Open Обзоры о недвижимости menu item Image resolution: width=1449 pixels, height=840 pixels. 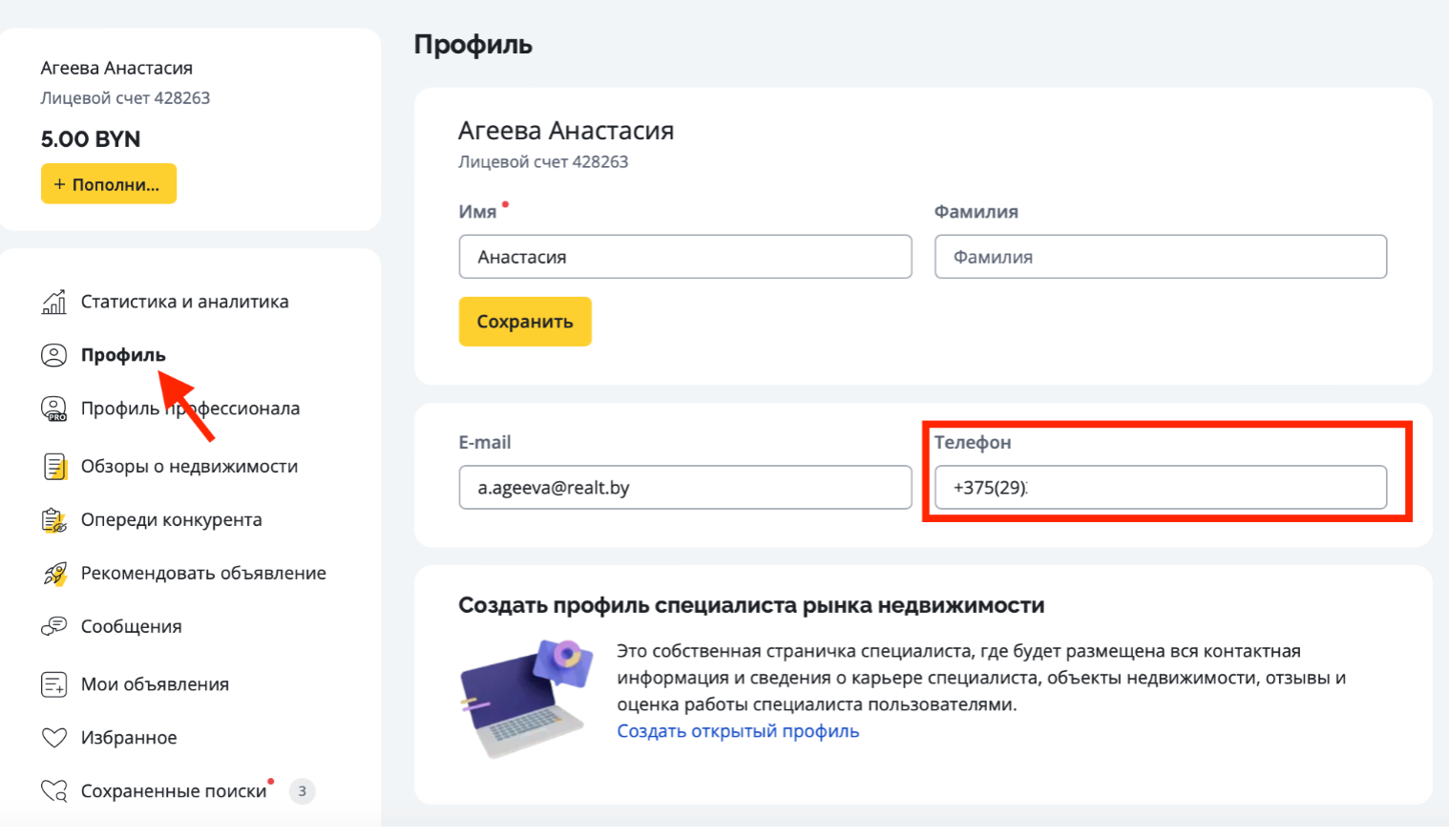coord(189,467)
